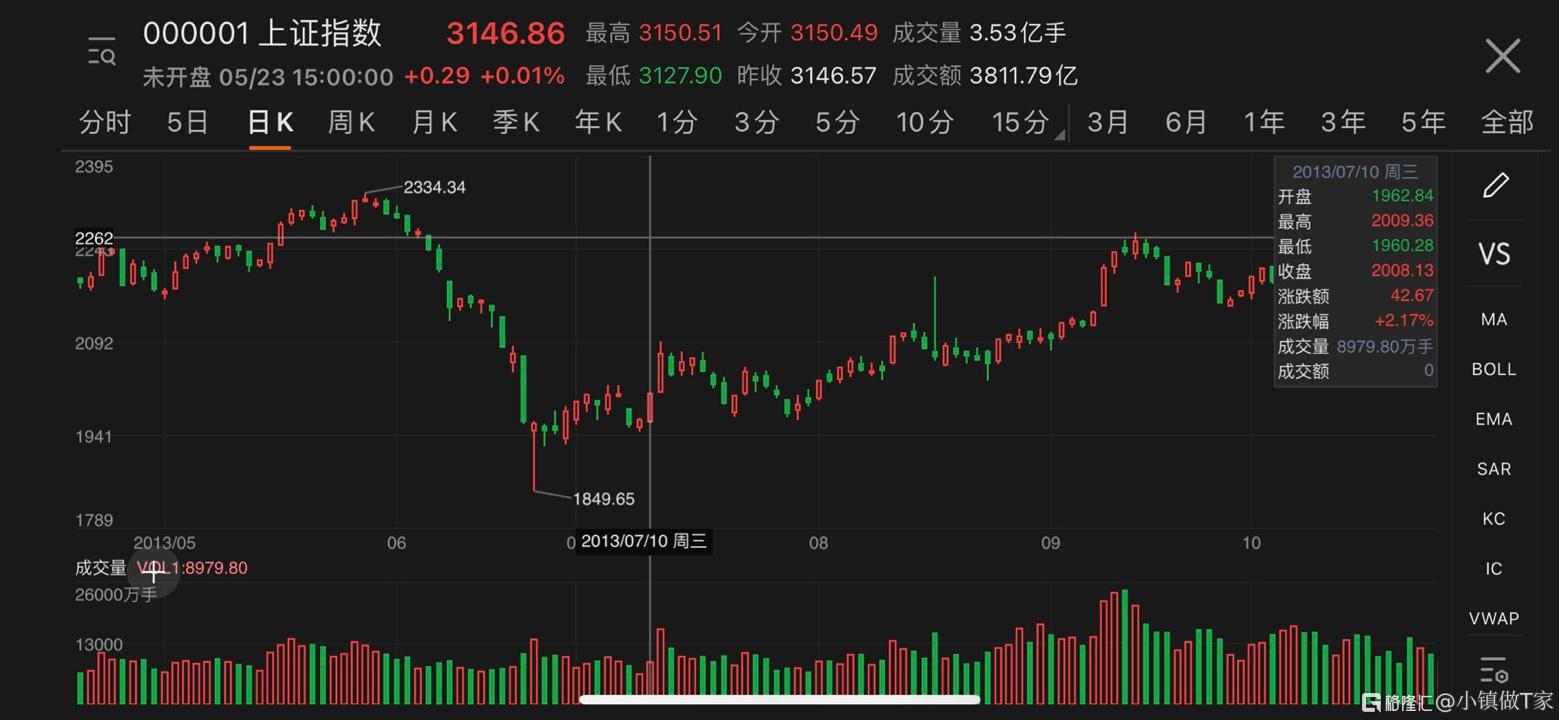Set range to 1年

click(1264, 122)
